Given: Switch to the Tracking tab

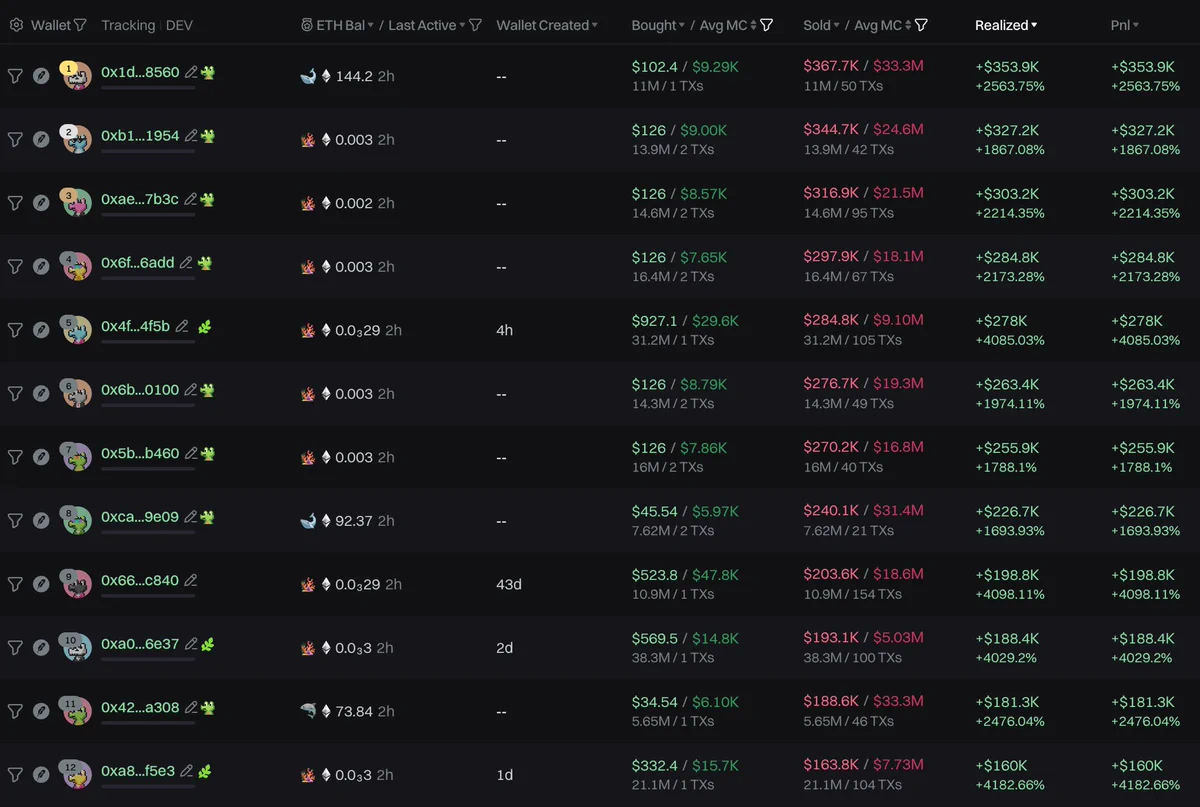Looking at the screenshot, I should pos(128,25).
